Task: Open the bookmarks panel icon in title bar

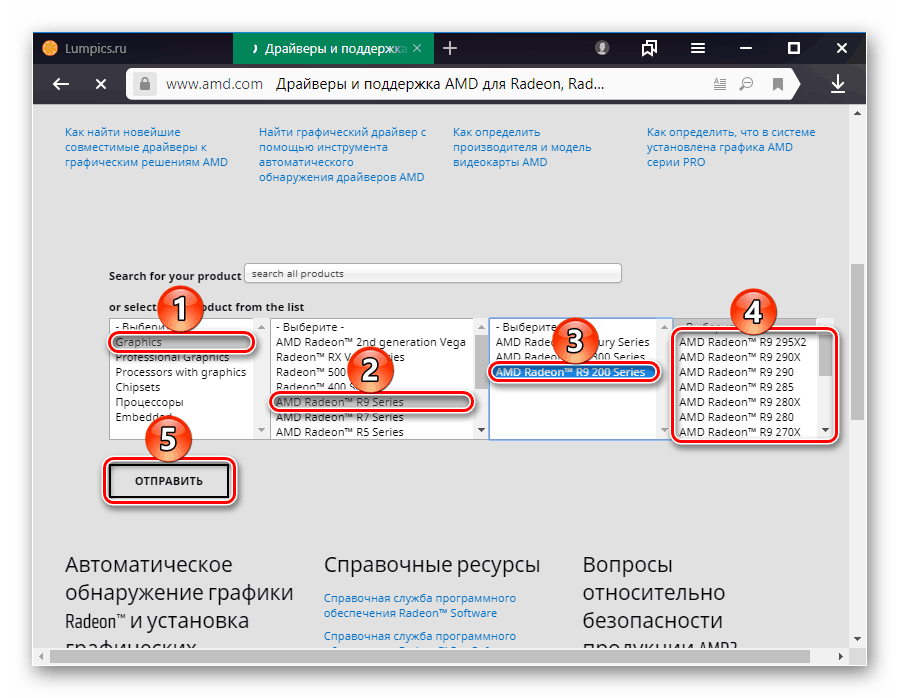Action: pyautogui.click(x=649, y=48)
